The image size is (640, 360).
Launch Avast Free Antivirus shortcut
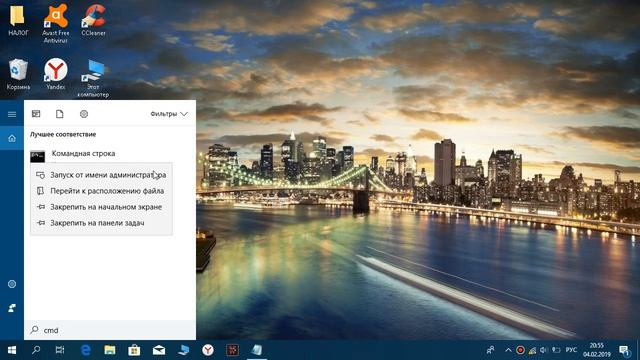click(x=56, y=23)
